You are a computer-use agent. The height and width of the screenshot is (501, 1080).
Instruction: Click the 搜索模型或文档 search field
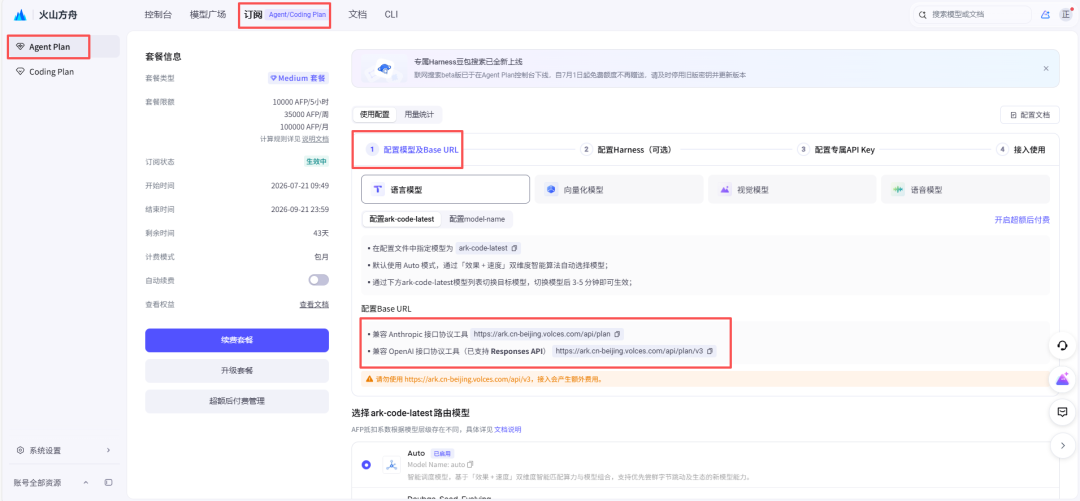(972, 14)
